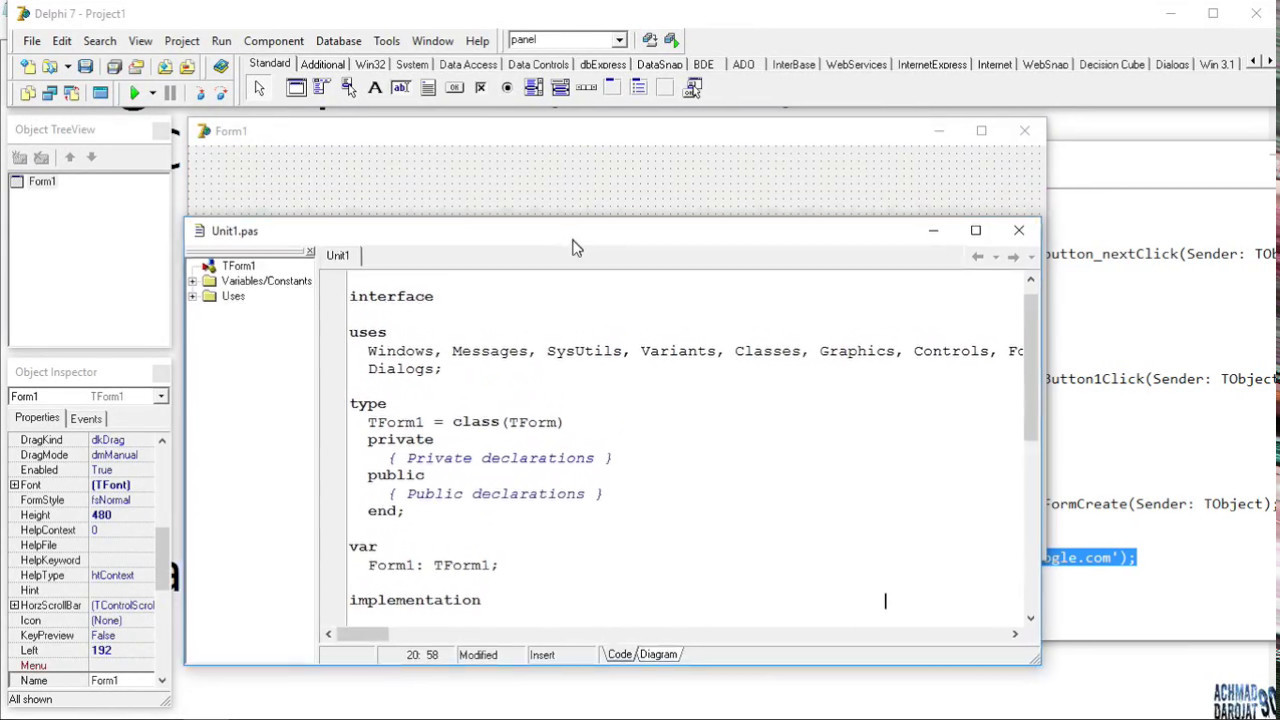Switch to Win32 palette tab
Image resolution: width=1280 pixels, height=720 pixels.
[x=370, y=64]
